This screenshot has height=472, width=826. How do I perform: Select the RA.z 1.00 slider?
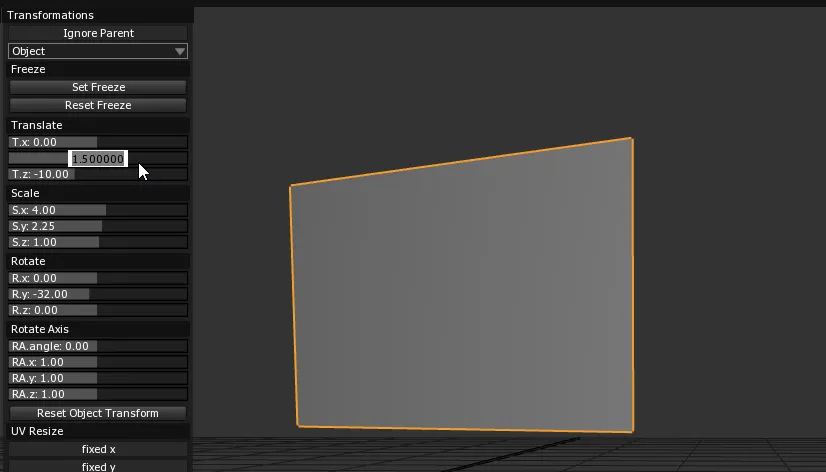(98, 394)
